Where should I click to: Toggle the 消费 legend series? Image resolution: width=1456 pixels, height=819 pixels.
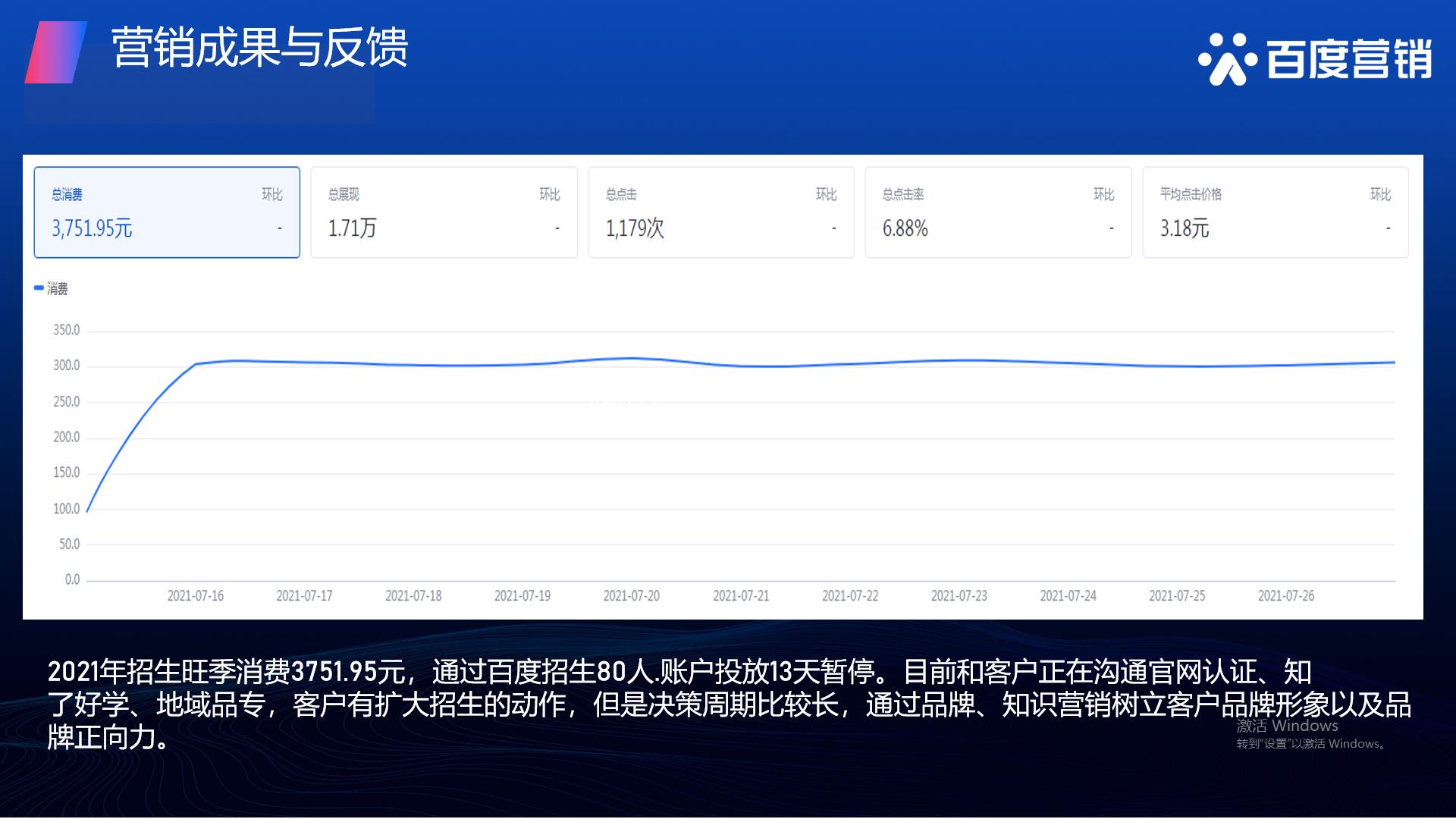click(52, 289)
